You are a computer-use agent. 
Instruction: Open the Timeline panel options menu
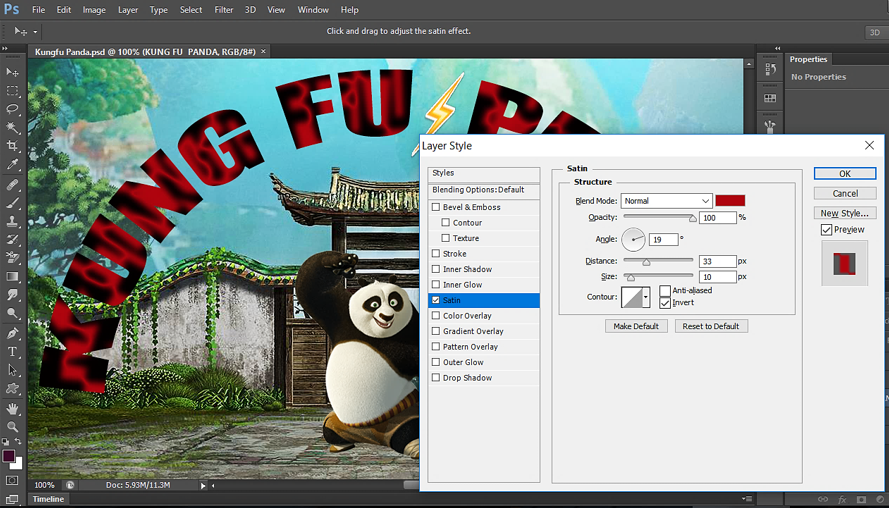pyautogui.click(x=747, y=499)
